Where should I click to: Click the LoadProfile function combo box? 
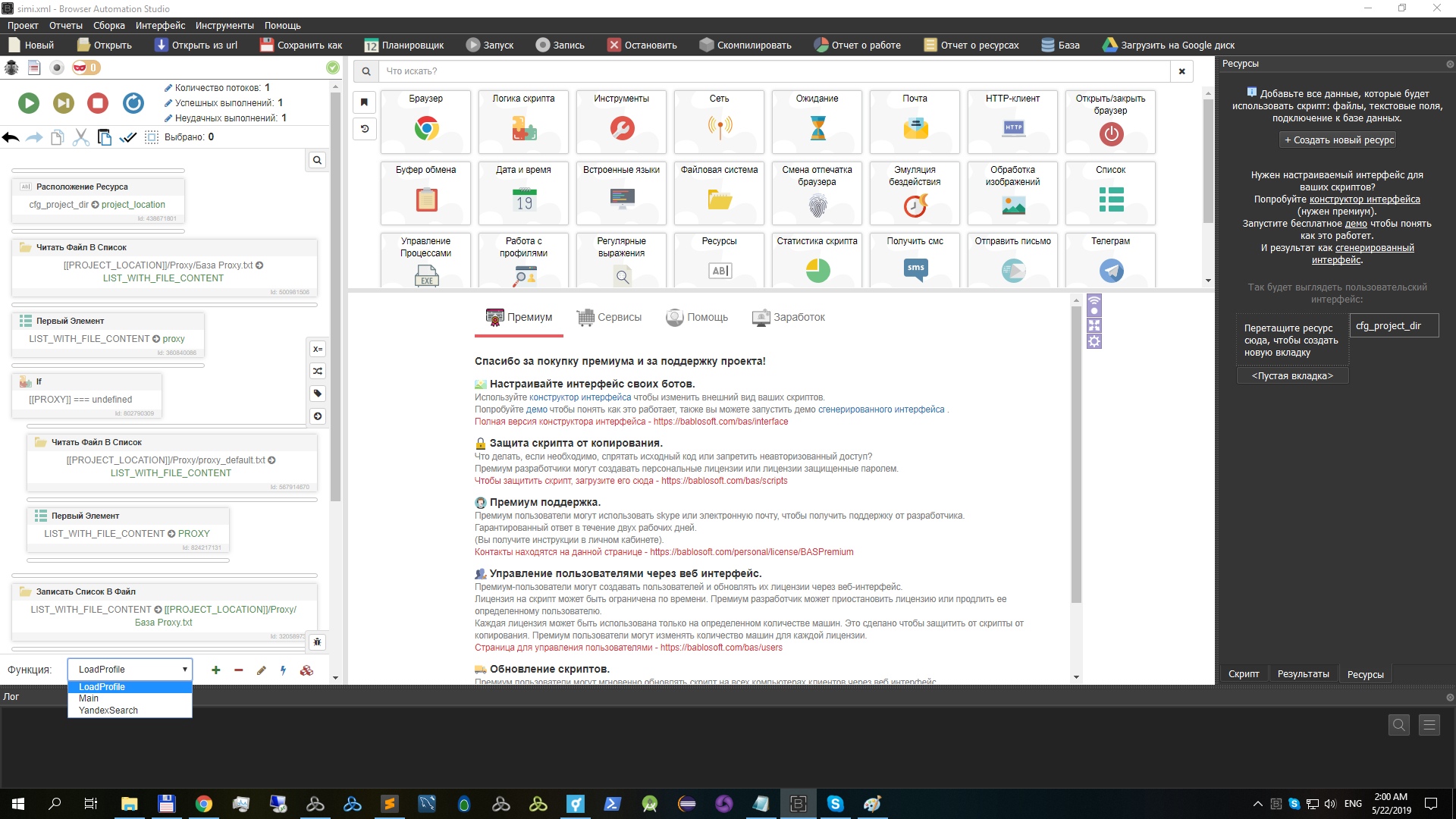pyautogui.click(x=130, y=669)
